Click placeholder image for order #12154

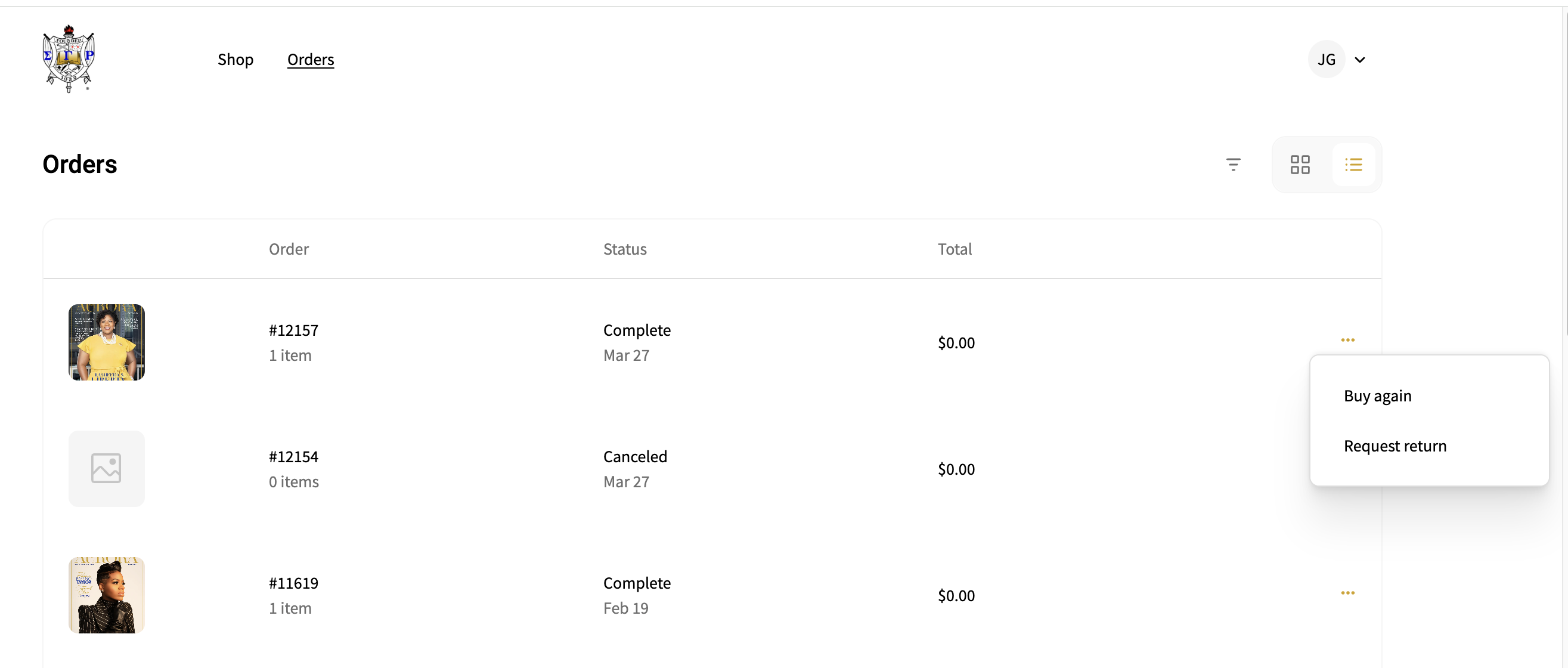click(x=107, y=469)
